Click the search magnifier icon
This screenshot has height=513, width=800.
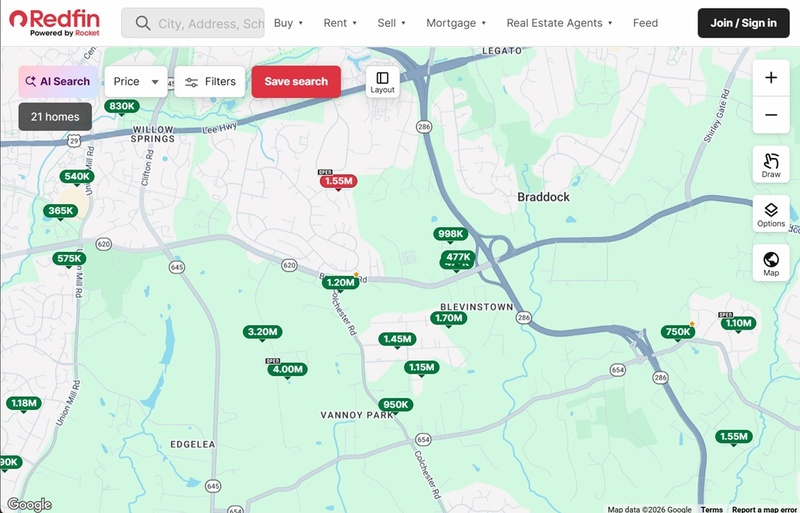point(143,23)
